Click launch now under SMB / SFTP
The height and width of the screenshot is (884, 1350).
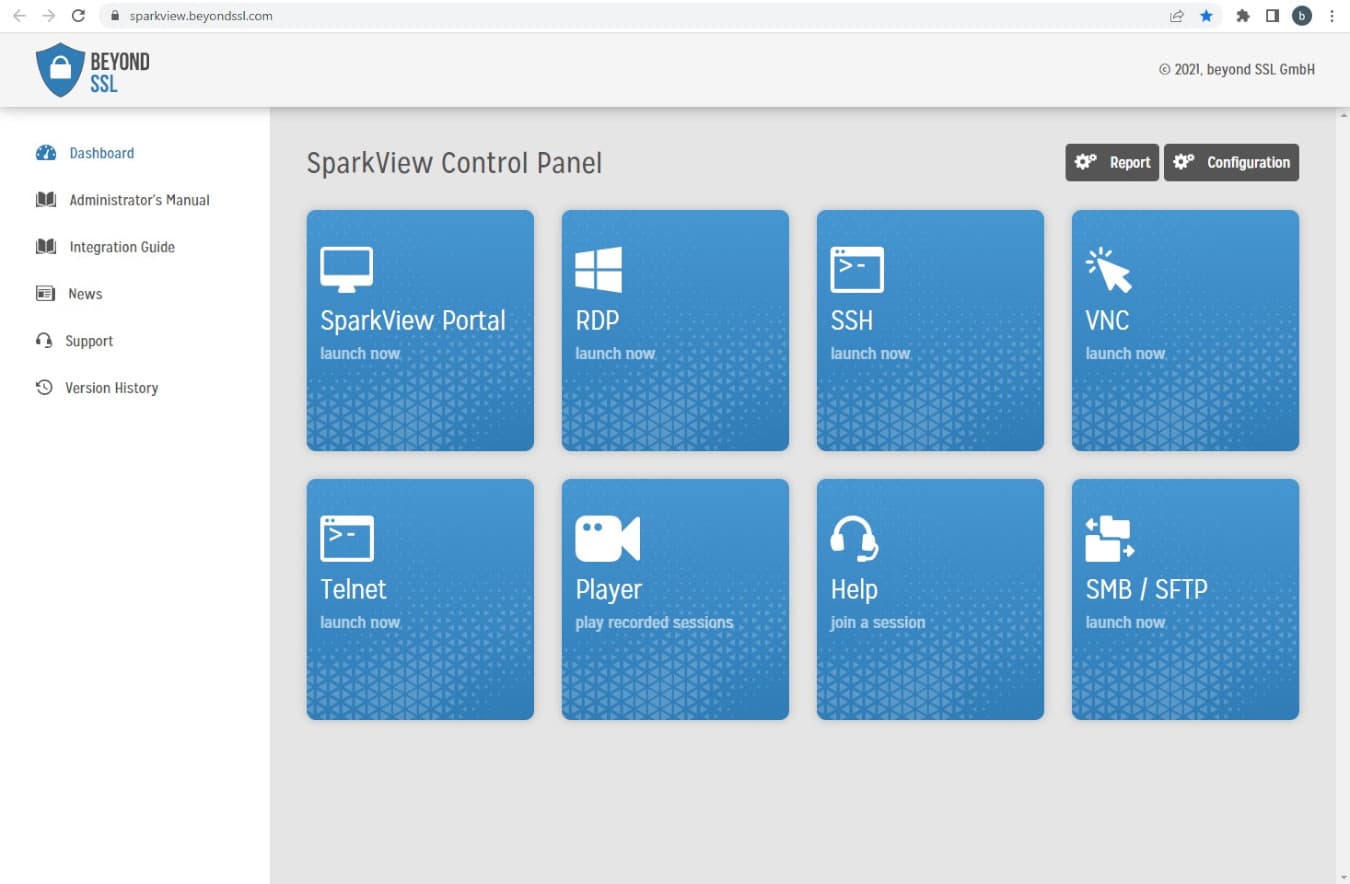(x=1125, y=622)
